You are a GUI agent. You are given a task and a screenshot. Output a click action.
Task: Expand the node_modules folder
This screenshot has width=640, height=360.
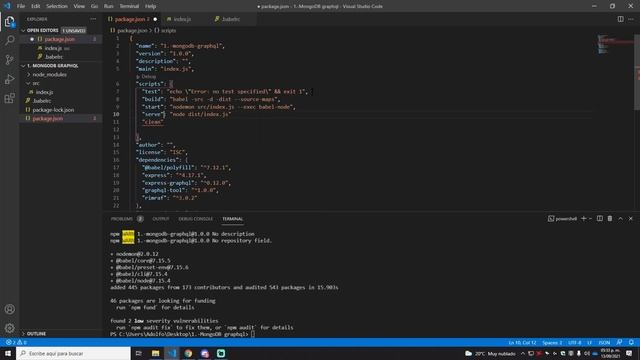tap(49, 74)
